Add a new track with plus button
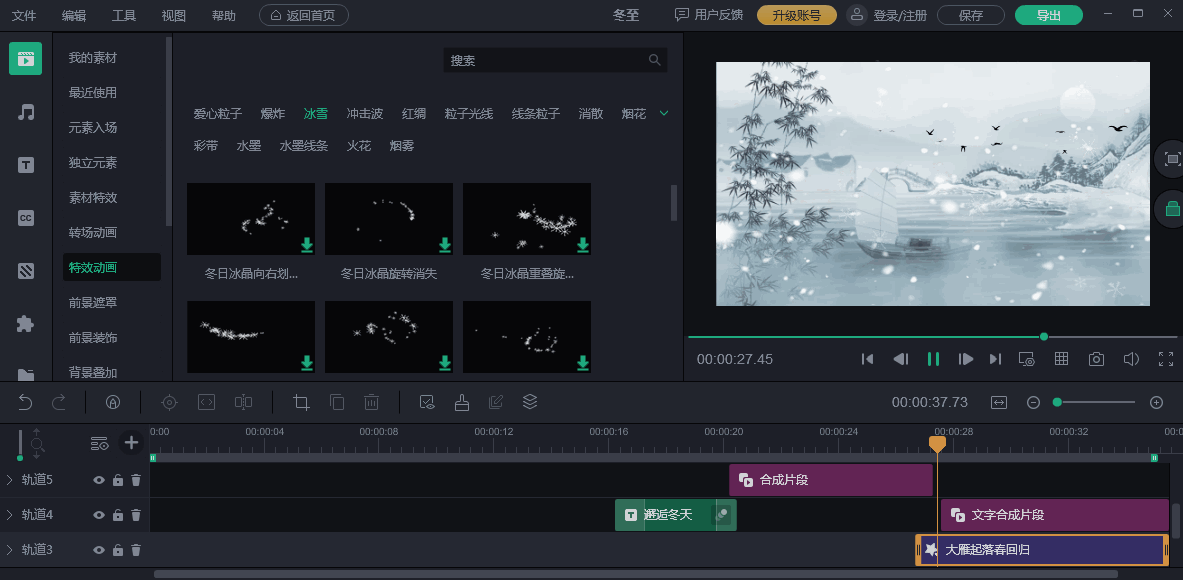Screen dimensions: 1183x580 coord(131,443)
